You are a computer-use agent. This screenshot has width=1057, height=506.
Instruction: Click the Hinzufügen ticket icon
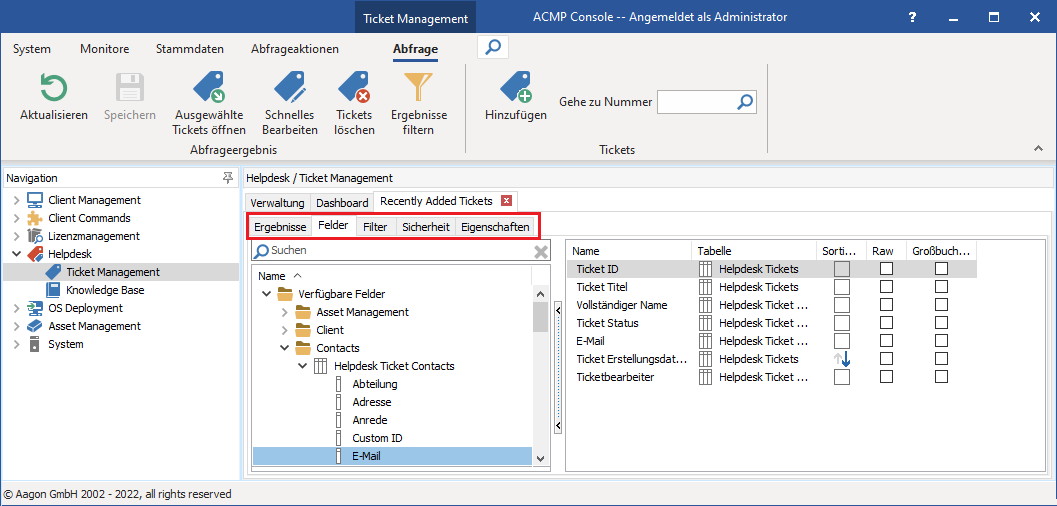pos(516,88)
